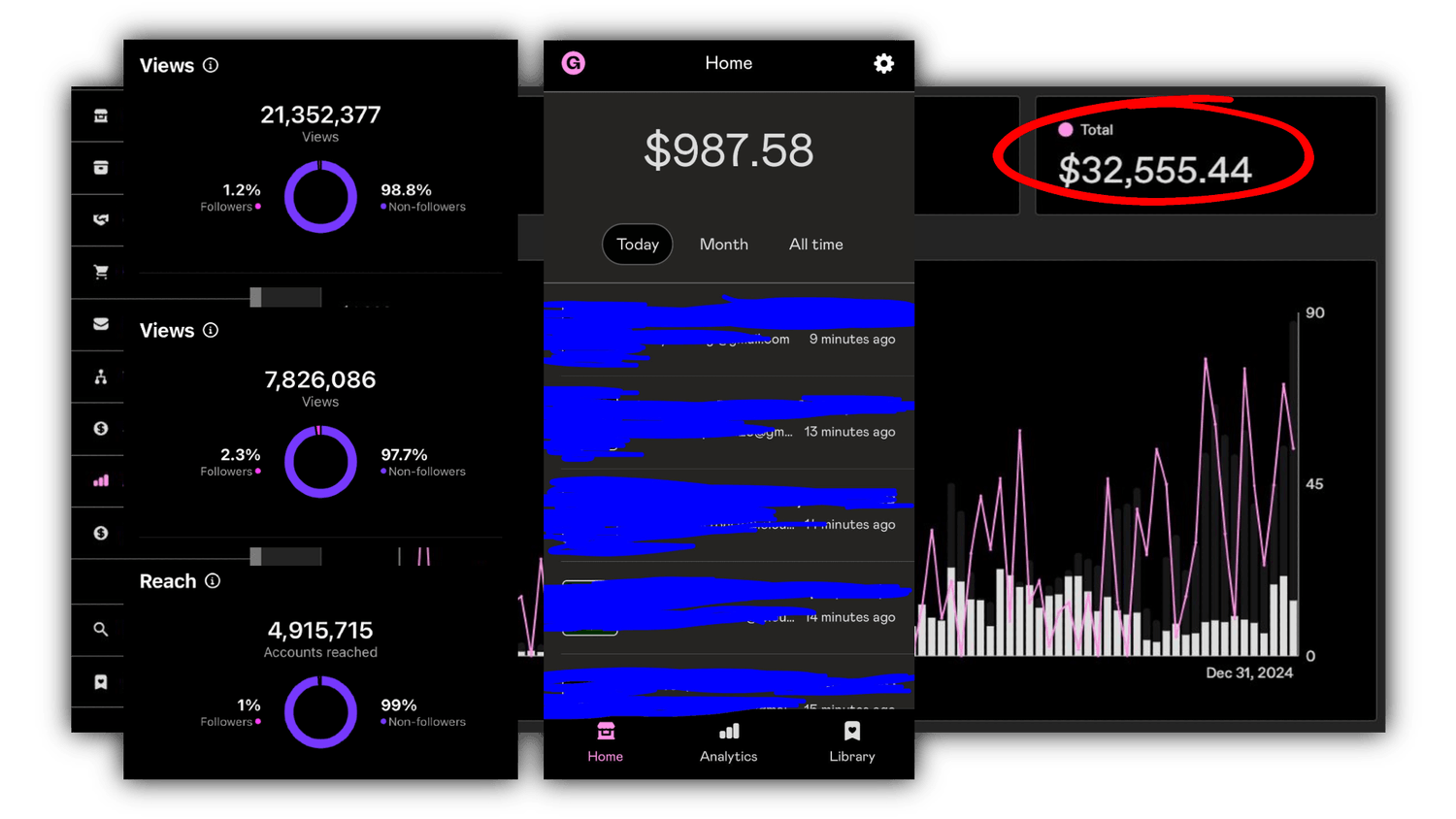Select the pink bar chart sidebar icon
Screen dimensions: 1456x819
pos(101,480)
